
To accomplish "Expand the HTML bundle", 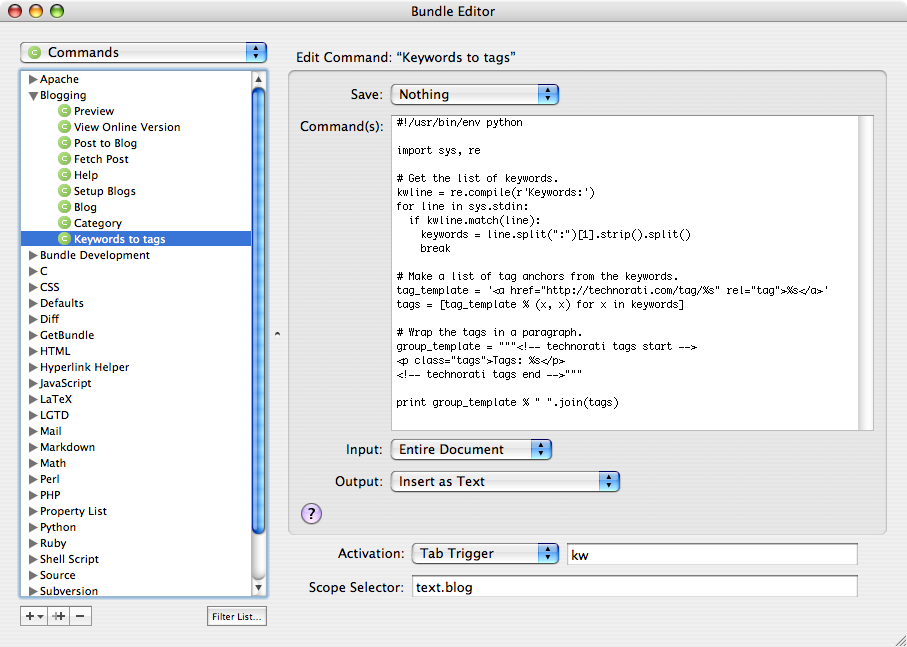I will (33, 351).
